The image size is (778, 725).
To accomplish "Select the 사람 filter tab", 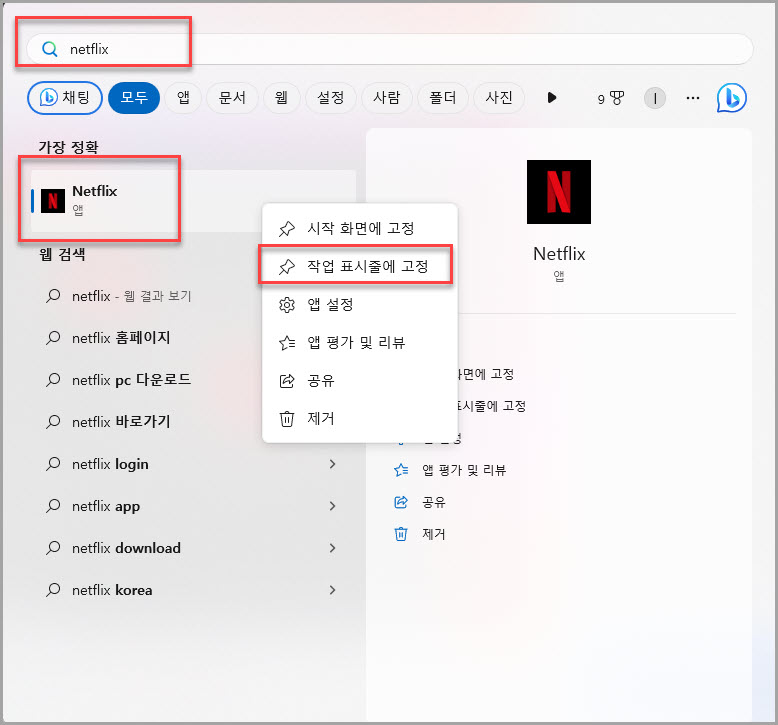I will 387,98.
